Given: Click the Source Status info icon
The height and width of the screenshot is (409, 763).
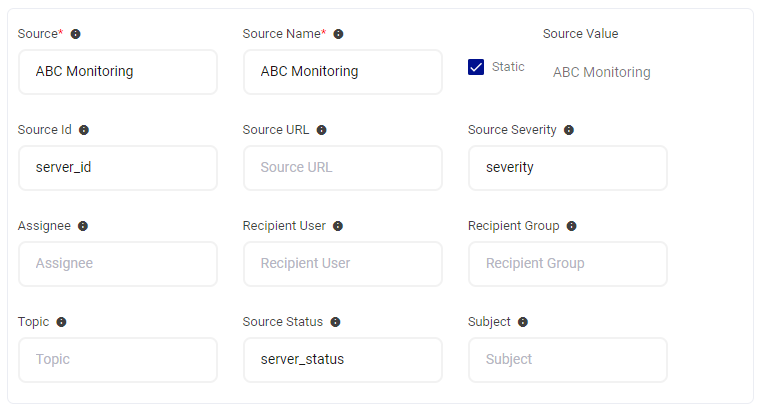Looking at the screenshot, I should (335, 322).
